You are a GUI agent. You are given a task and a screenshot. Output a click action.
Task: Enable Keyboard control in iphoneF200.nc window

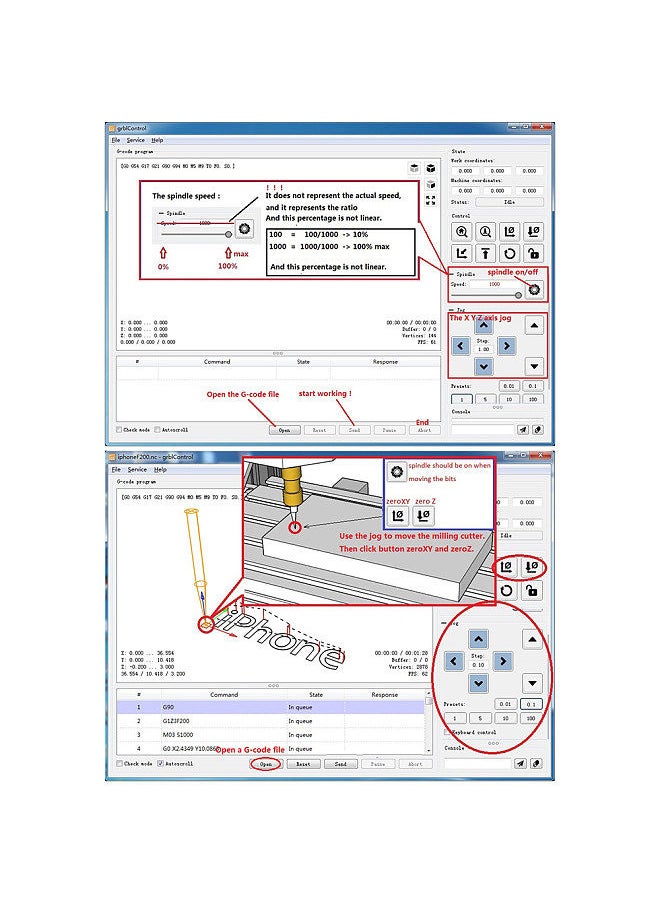449,732
